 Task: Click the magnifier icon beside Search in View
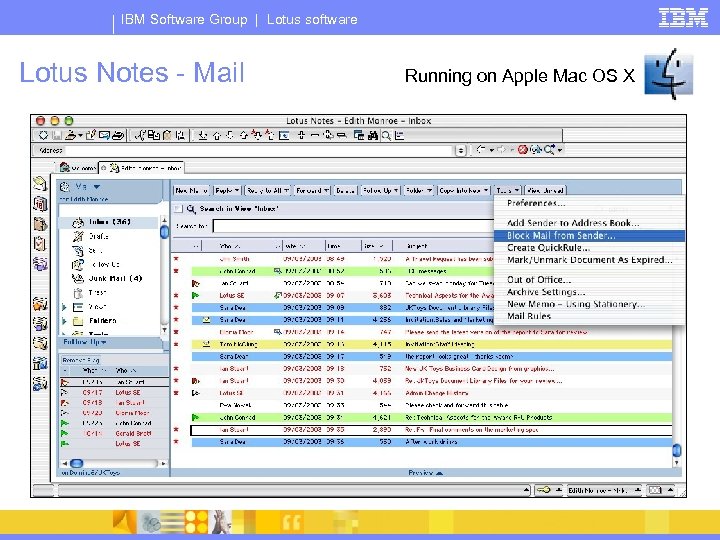pos(191,209)
